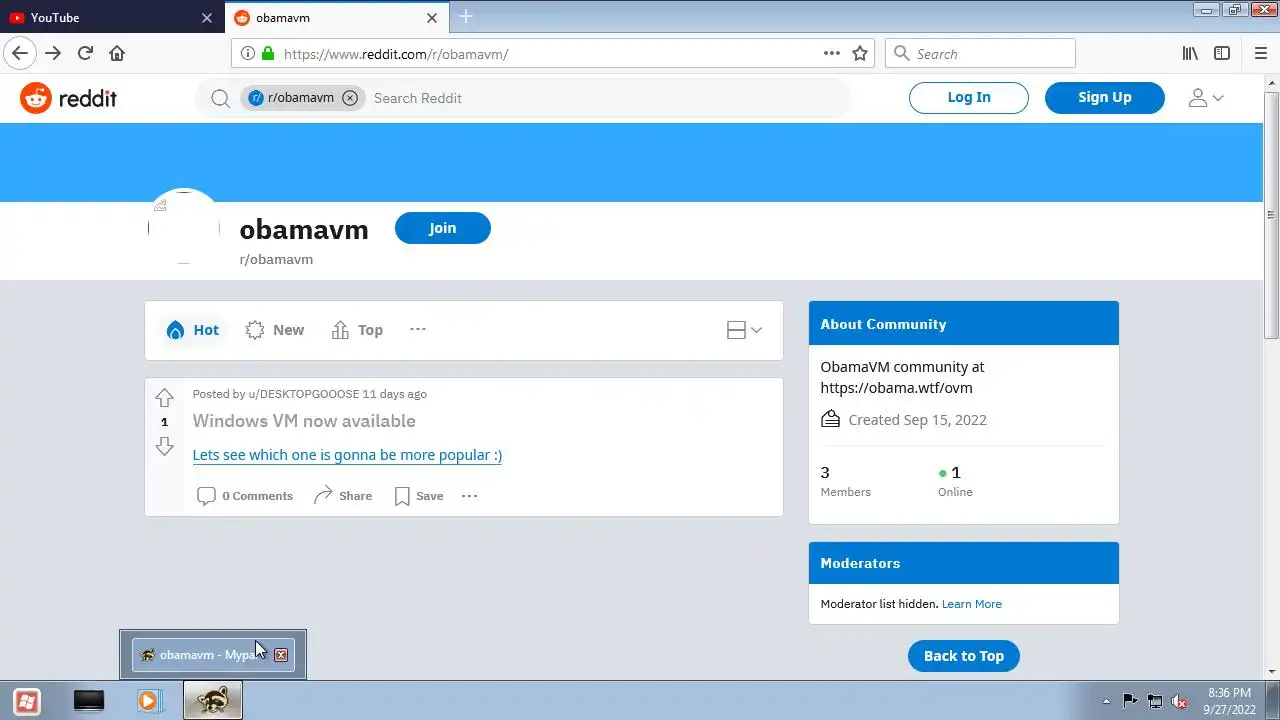
Task: Sort posts by Hot
Action: point(192,330)
